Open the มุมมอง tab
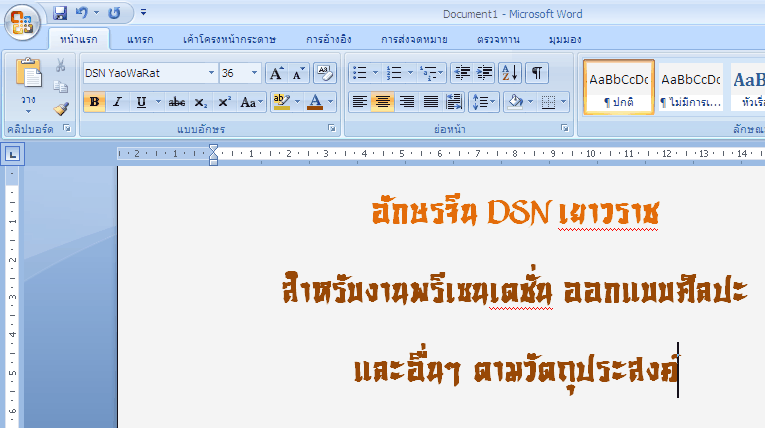This screenshot has height=428, width=765. point(565,40)
